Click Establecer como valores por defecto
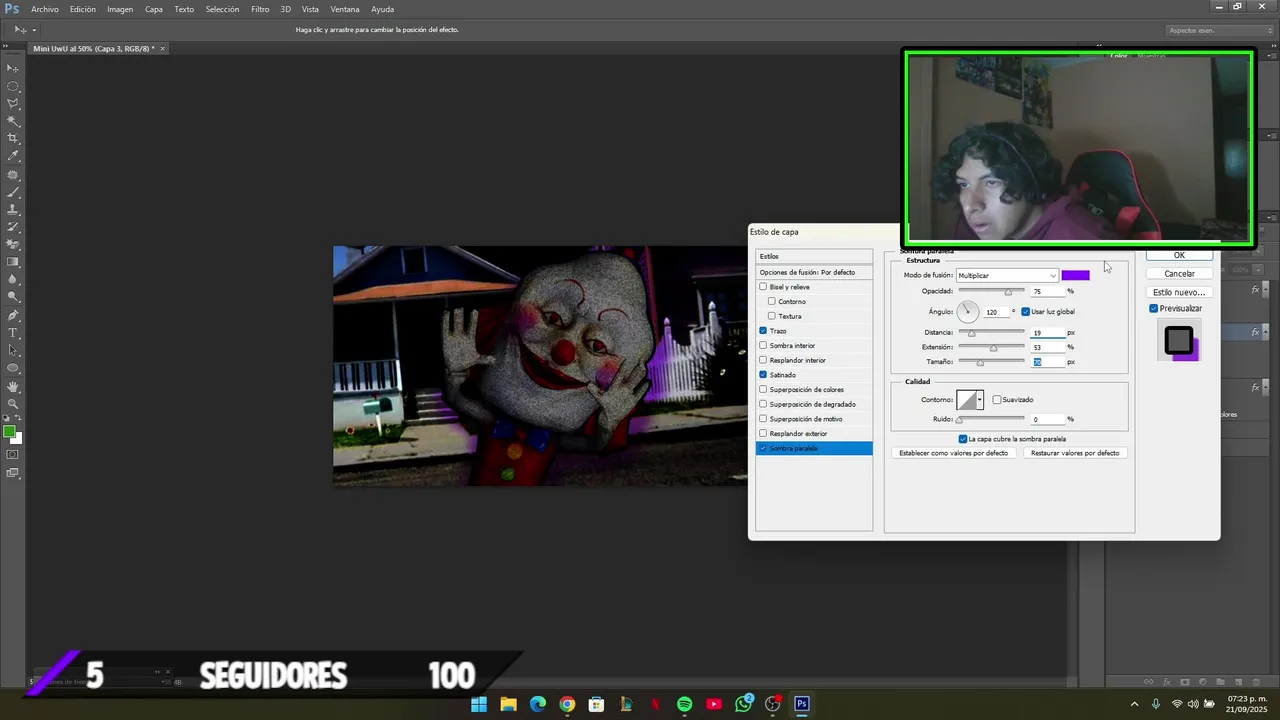 [x=953, y=453]
